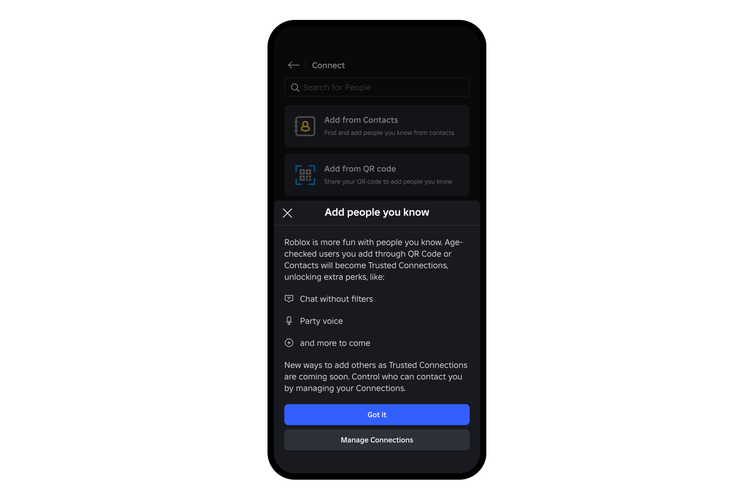Screen dimensions: 750x500
Task: Select the Party voice label
Action: [321, 321]
